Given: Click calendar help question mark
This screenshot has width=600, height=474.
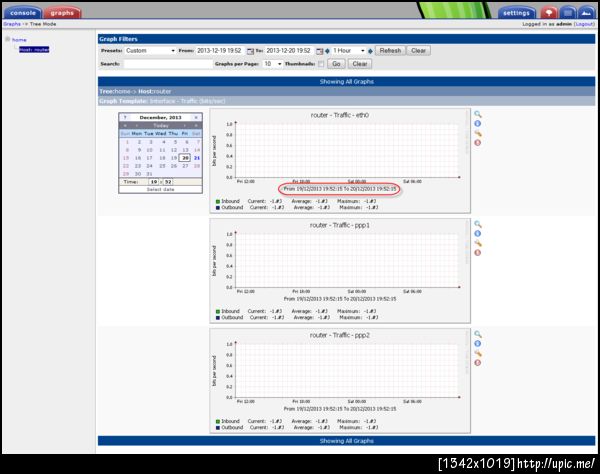Looking at the screenshot, I should (125, 117).
